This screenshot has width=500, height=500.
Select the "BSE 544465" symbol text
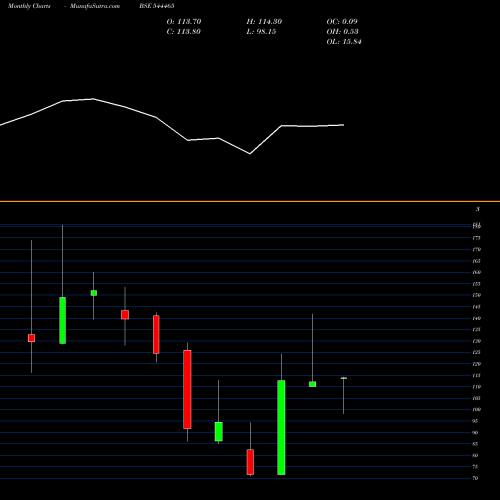pyautogui.click(x=157, y=6)
